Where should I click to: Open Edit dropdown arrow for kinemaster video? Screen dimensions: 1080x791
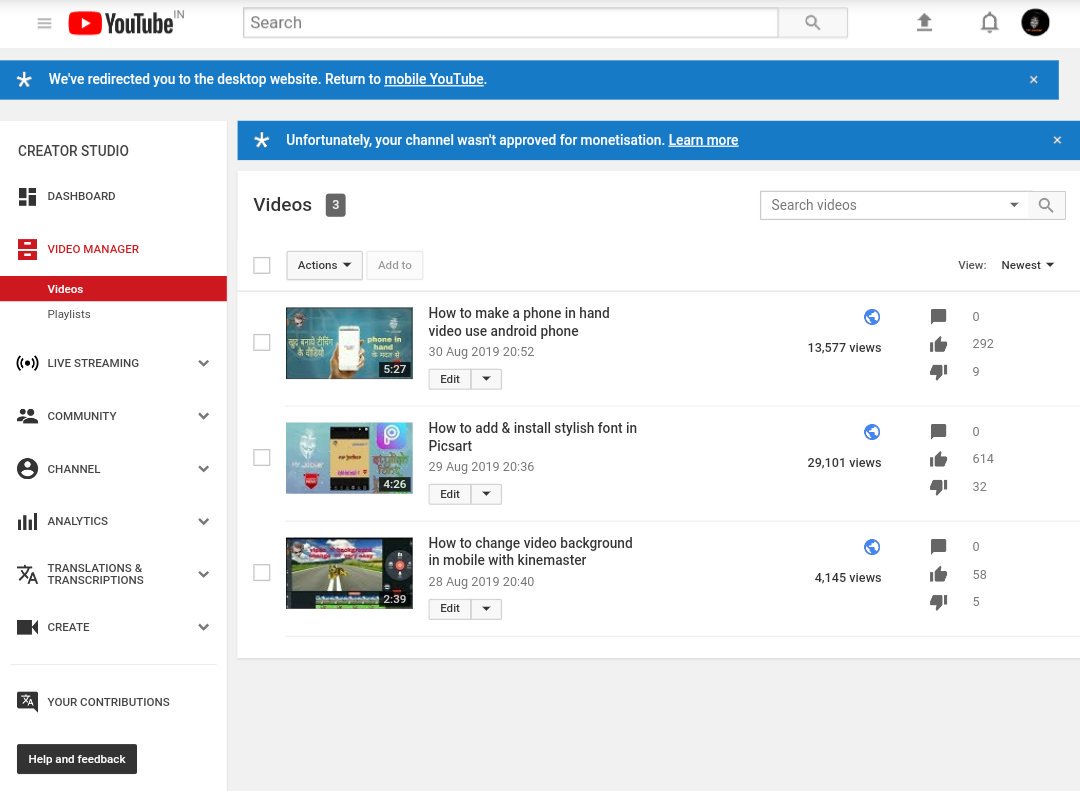click(486, 609)
